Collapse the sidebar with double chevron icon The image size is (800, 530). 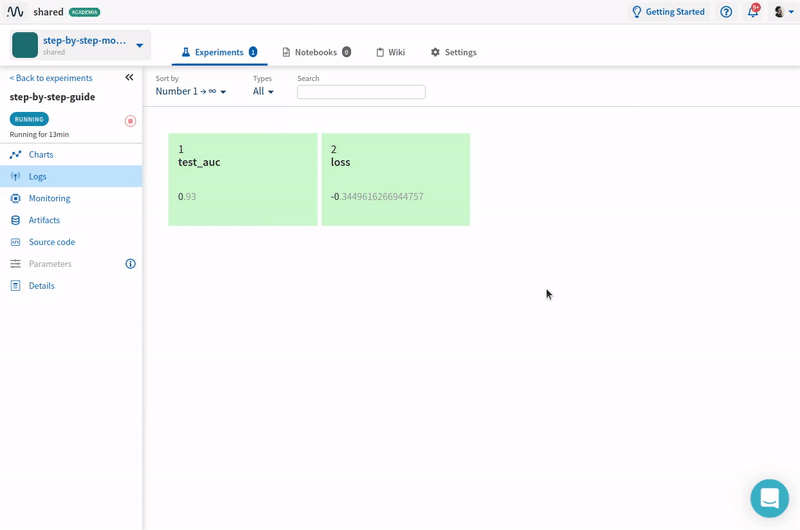(130, 78)
